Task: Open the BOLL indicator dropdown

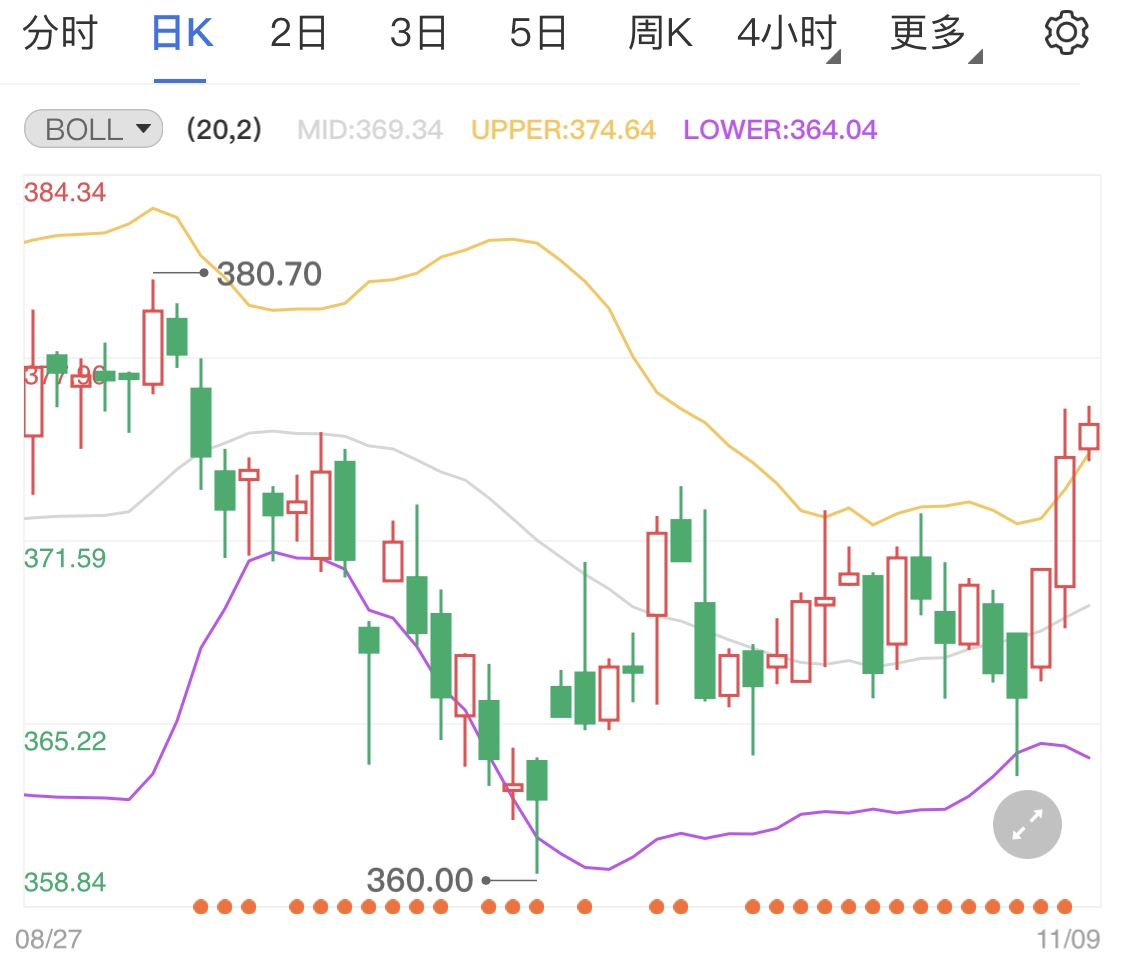Action: [93, 129]
